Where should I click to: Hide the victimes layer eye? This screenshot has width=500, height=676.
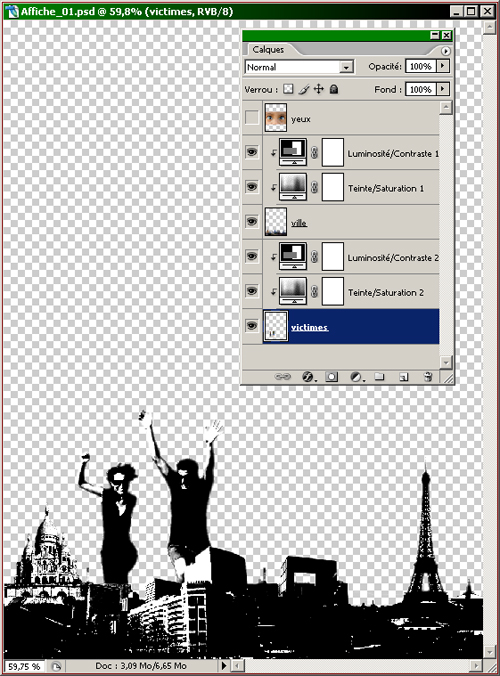pyautogui.click(x=252, y=325)
